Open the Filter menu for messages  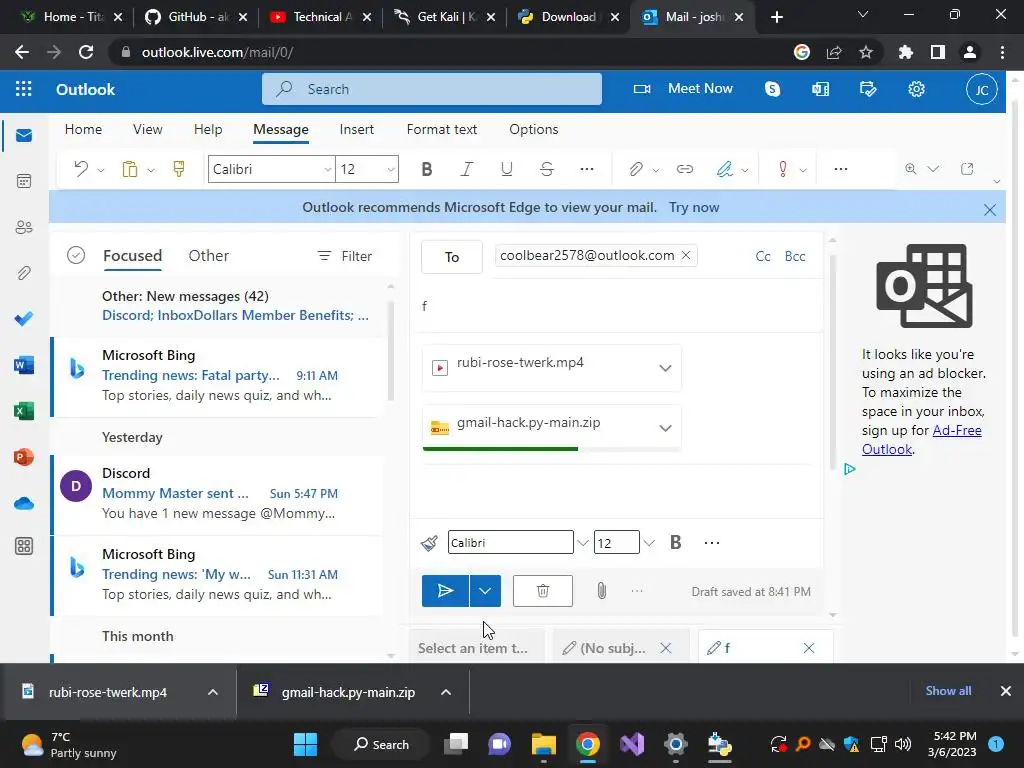(x=344, y=256)
